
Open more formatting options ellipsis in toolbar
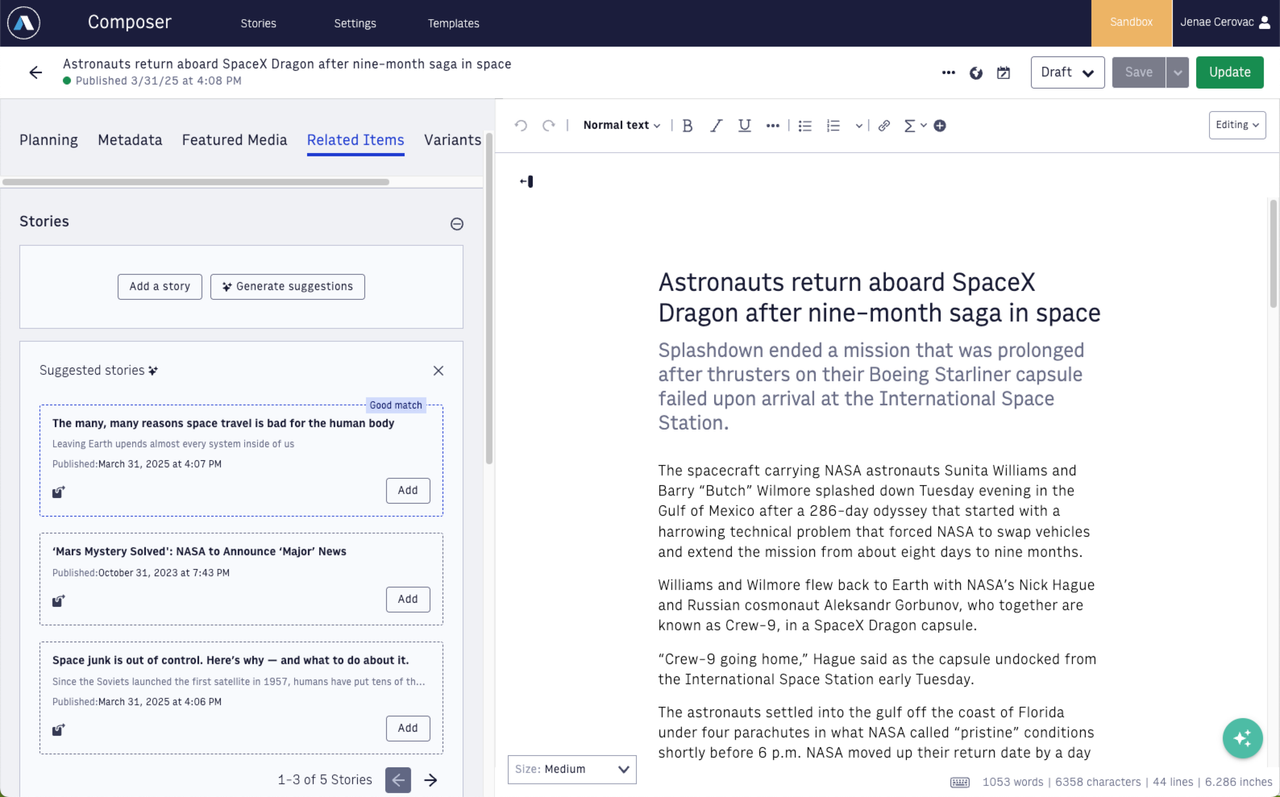(x=773, y=125)
